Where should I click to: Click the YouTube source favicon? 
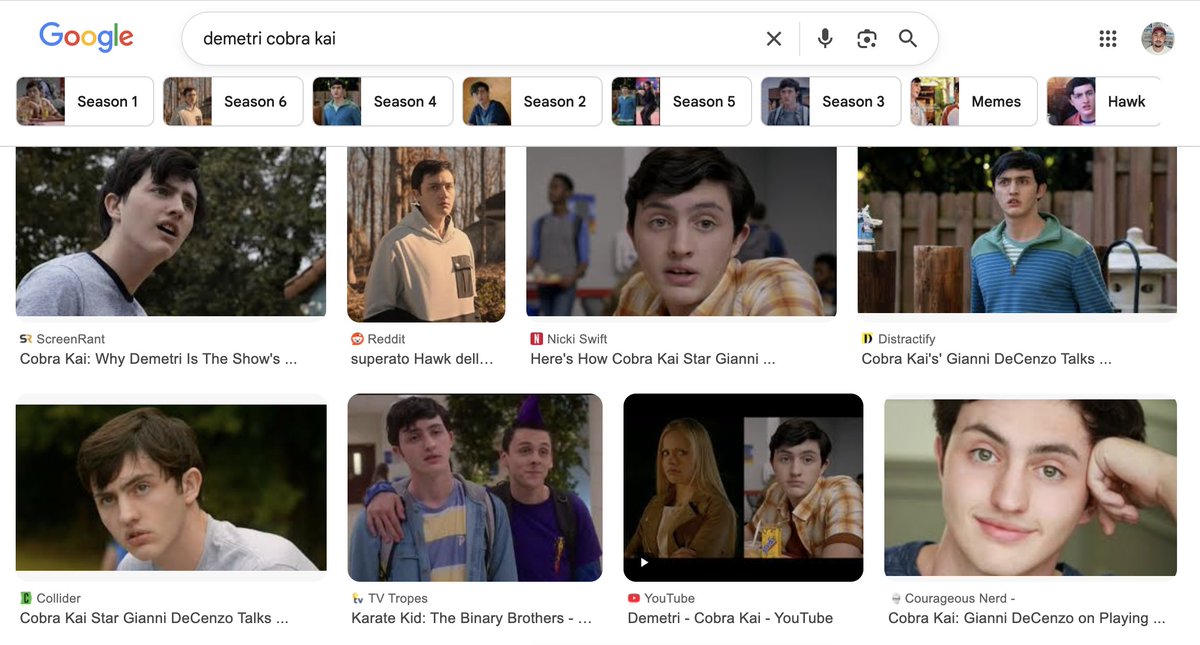(x=634, y=598)
